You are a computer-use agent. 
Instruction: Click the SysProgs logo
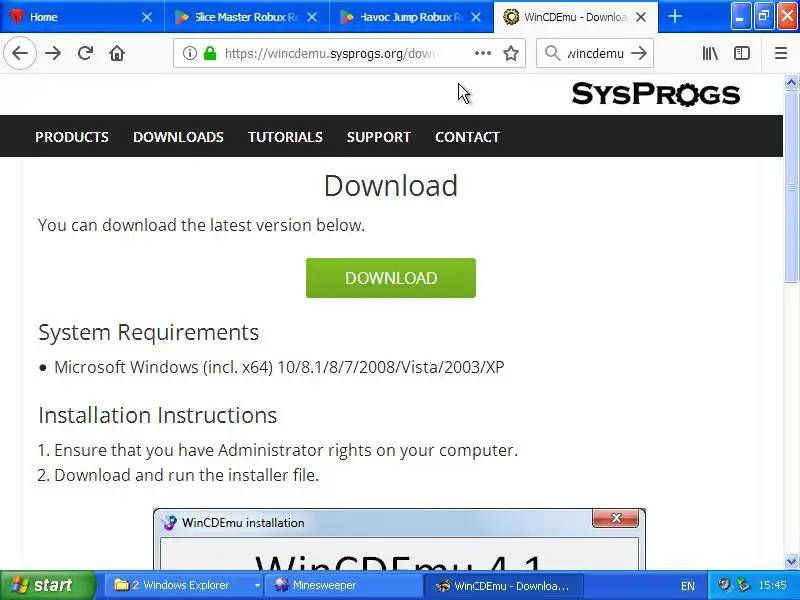(656, 94)
